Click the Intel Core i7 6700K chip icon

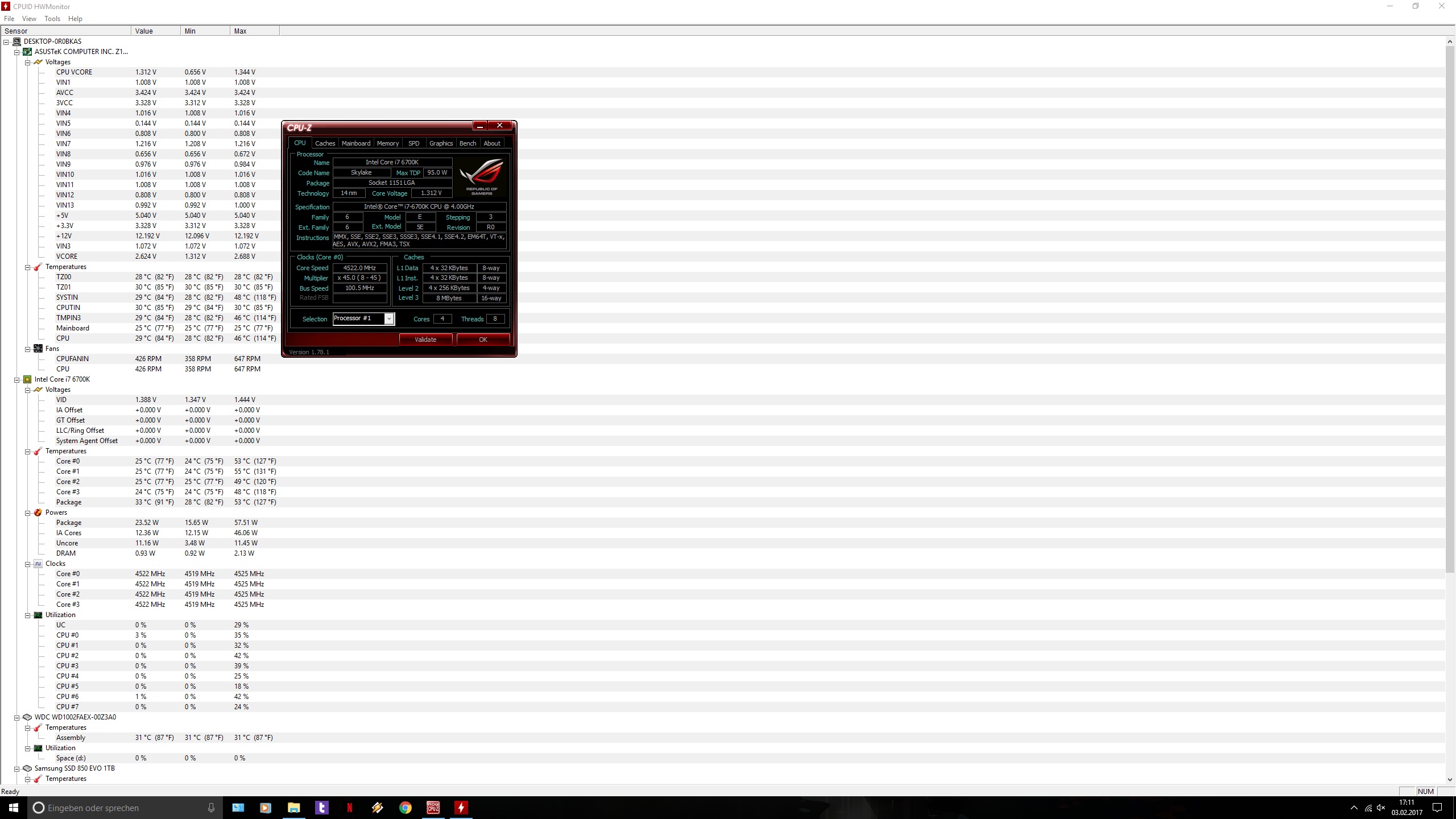(x=27, y=379)
